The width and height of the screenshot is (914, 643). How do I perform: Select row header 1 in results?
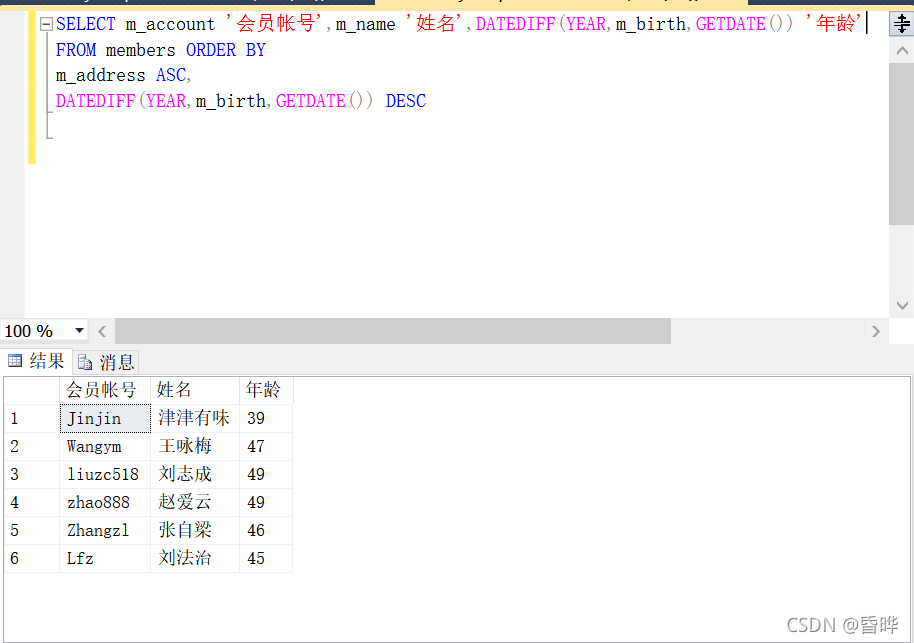tap(31, 418)
